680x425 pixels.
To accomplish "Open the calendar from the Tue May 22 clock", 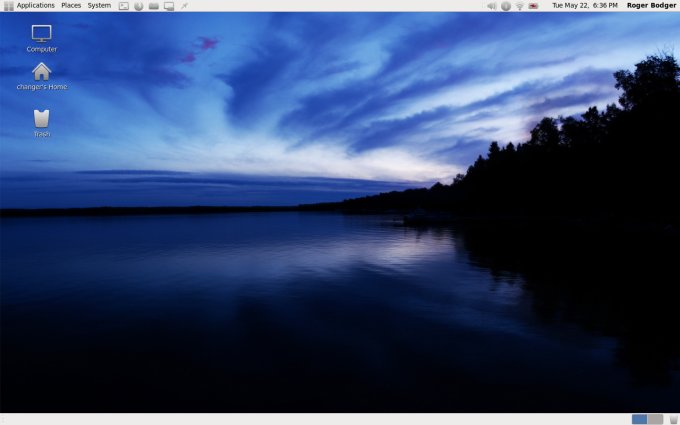I will pyautogui.click(x=584, y=6).
